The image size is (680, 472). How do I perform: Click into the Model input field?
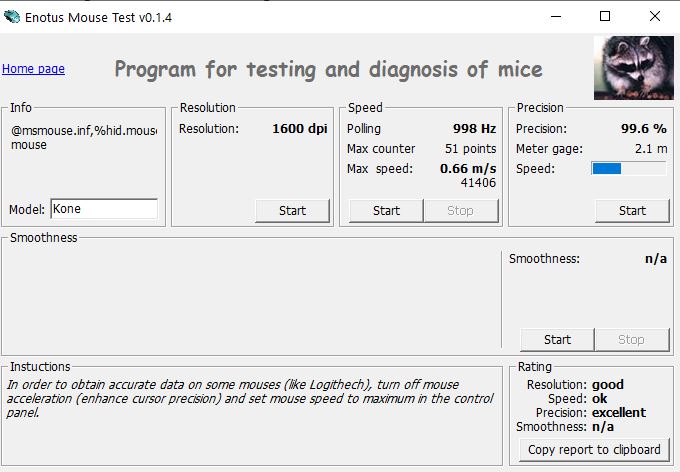pyautogui.click(x=104, y=209)
